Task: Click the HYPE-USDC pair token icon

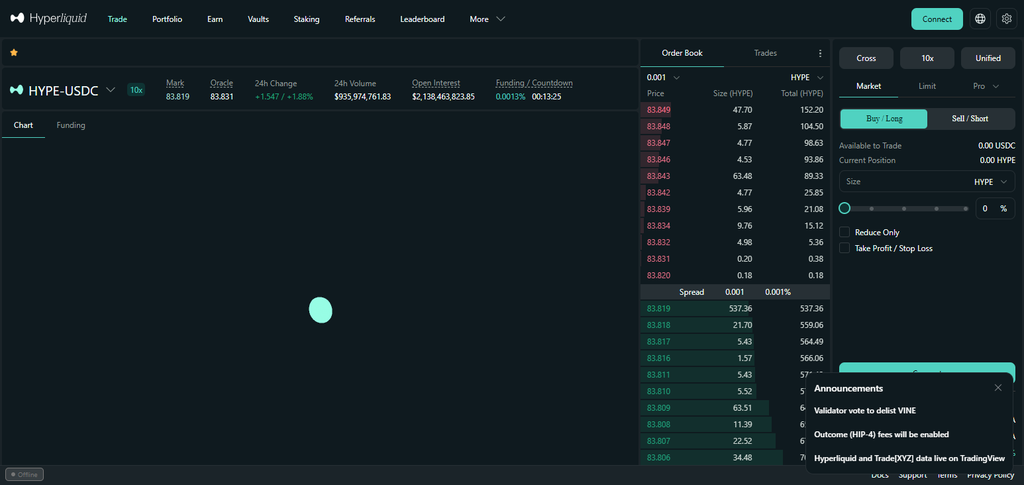Action: [16, 90]
